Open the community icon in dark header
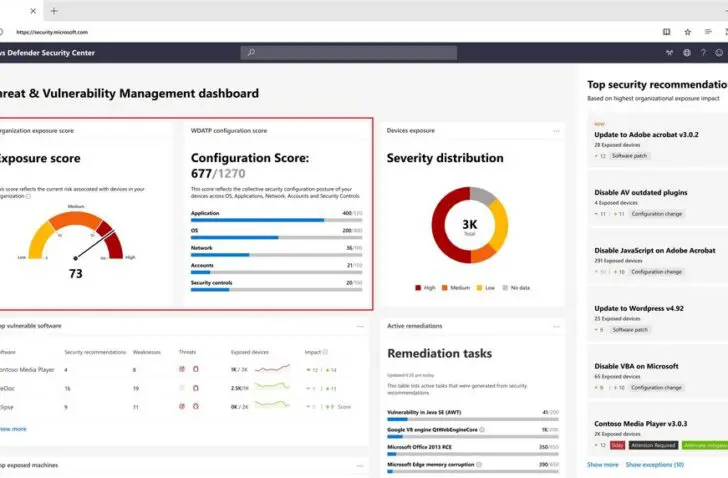The image size is (728, 478). (669, 52)
